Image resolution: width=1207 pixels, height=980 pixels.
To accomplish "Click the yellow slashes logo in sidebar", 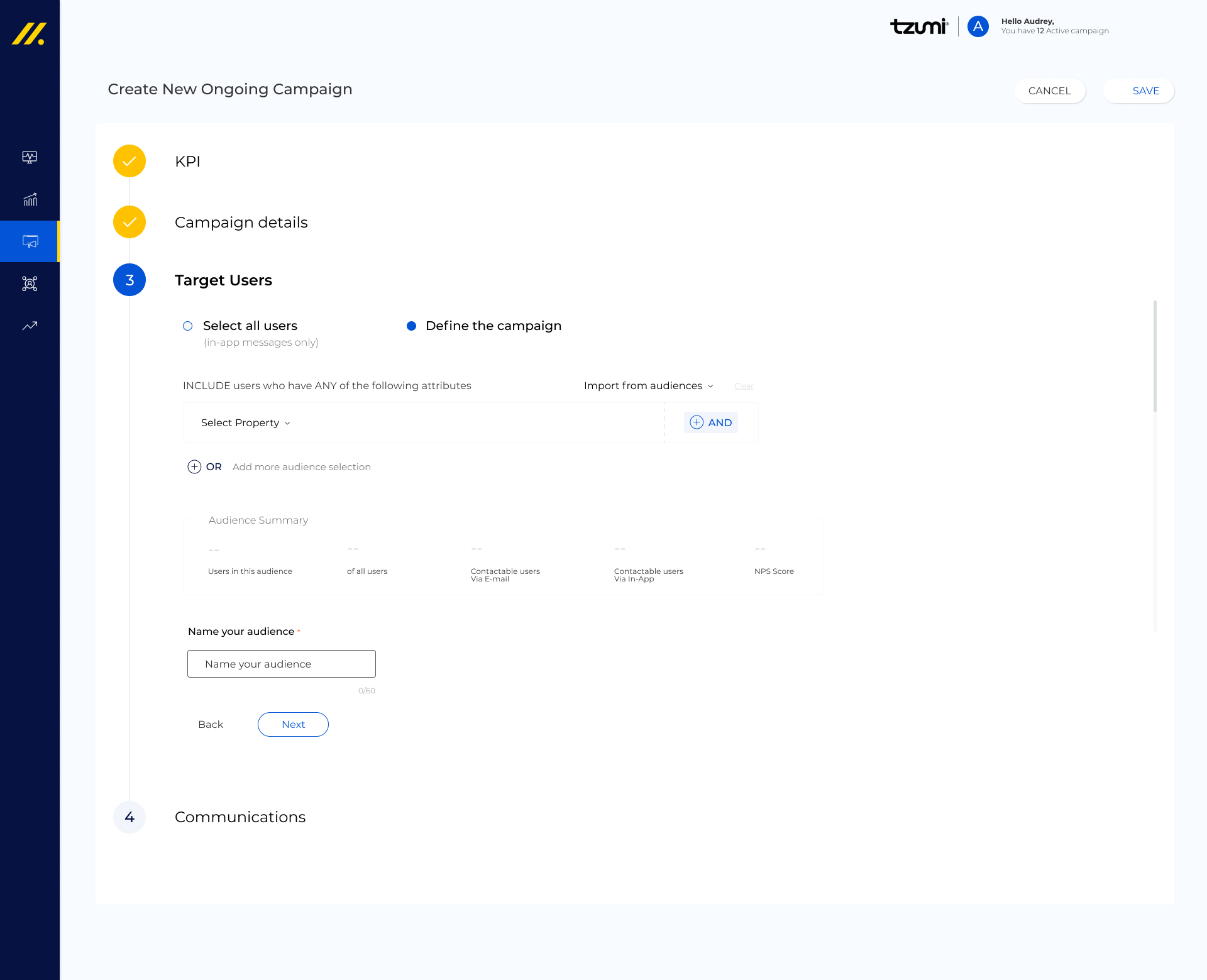I will (29, 34).
